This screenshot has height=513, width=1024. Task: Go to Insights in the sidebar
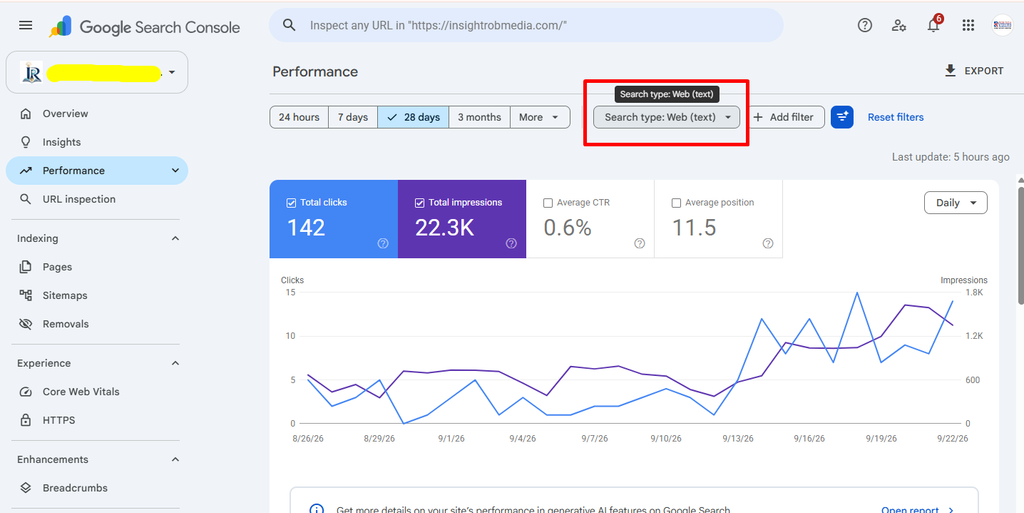(97, 142)
